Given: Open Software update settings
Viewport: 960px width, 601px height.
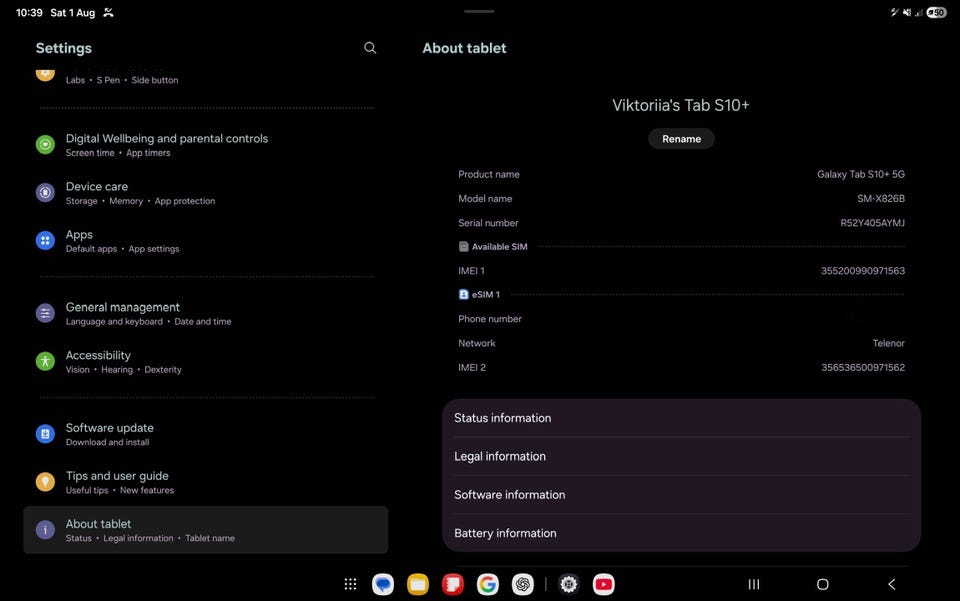Looking at the screenshot, I should click(206, 434).
